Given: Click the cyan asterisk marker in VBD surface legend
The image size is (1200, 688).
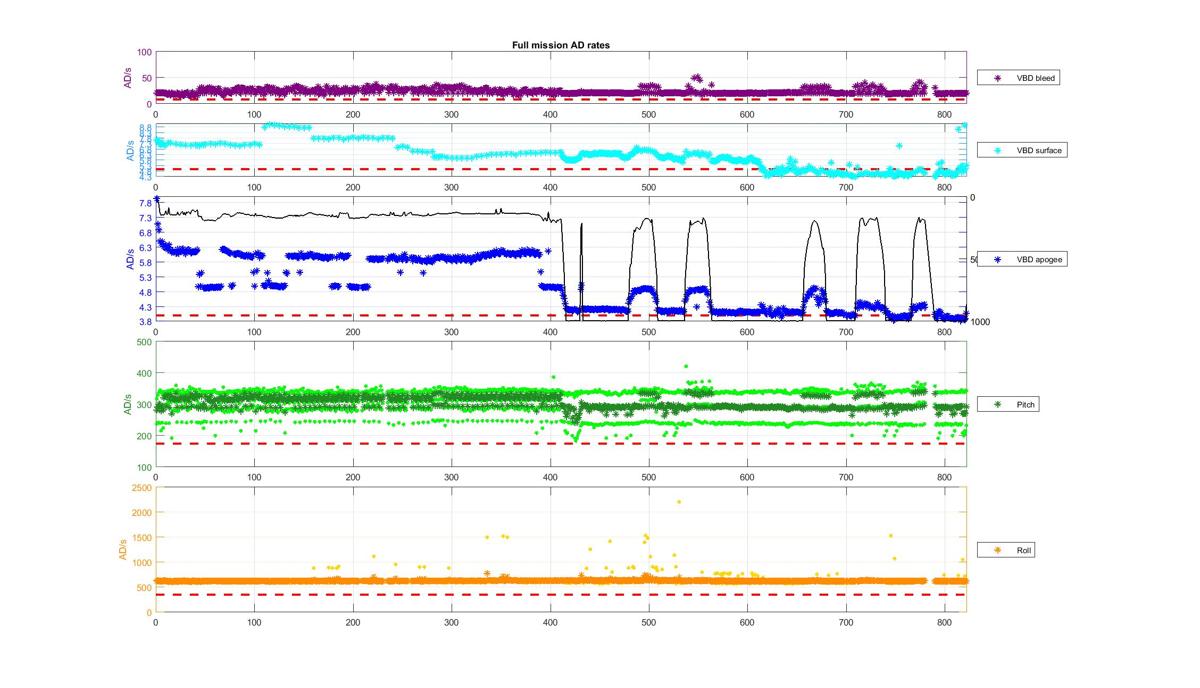Looking at the screenshot, I should coord(997,150).
